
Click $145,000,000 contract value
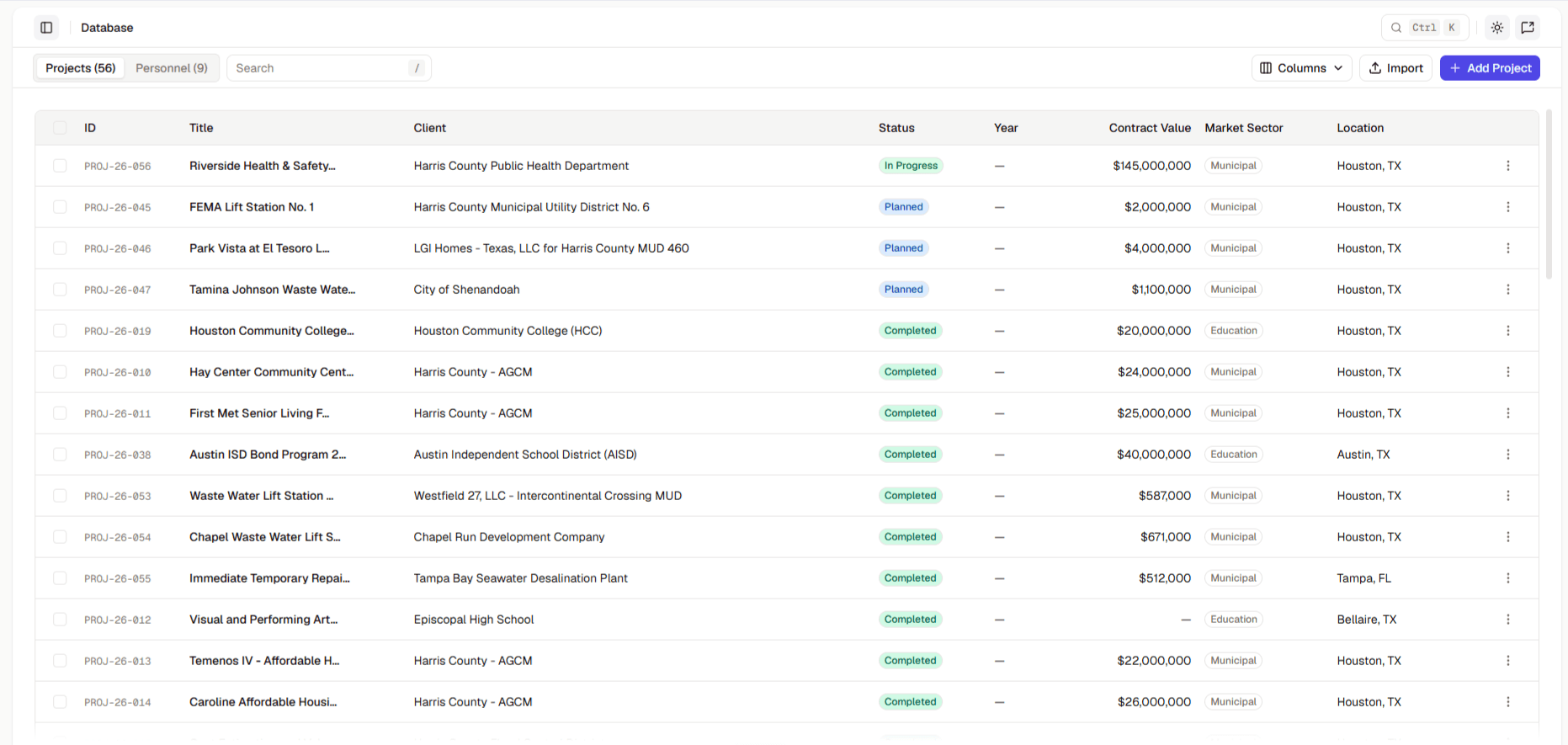coord(1152,166)
